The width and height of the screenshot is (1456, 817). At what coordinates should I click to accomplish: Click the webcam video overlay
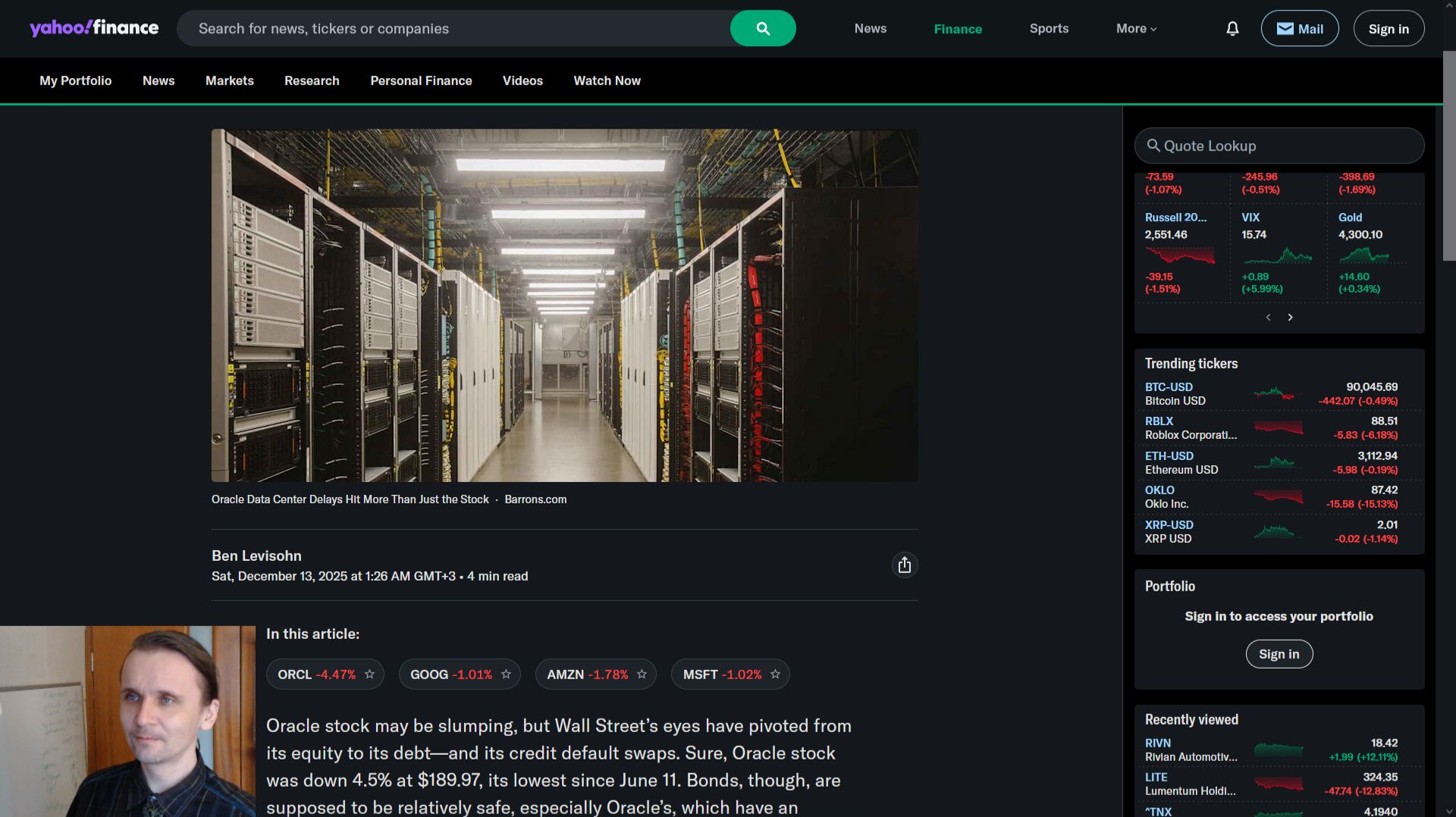(x=127, y=722)
